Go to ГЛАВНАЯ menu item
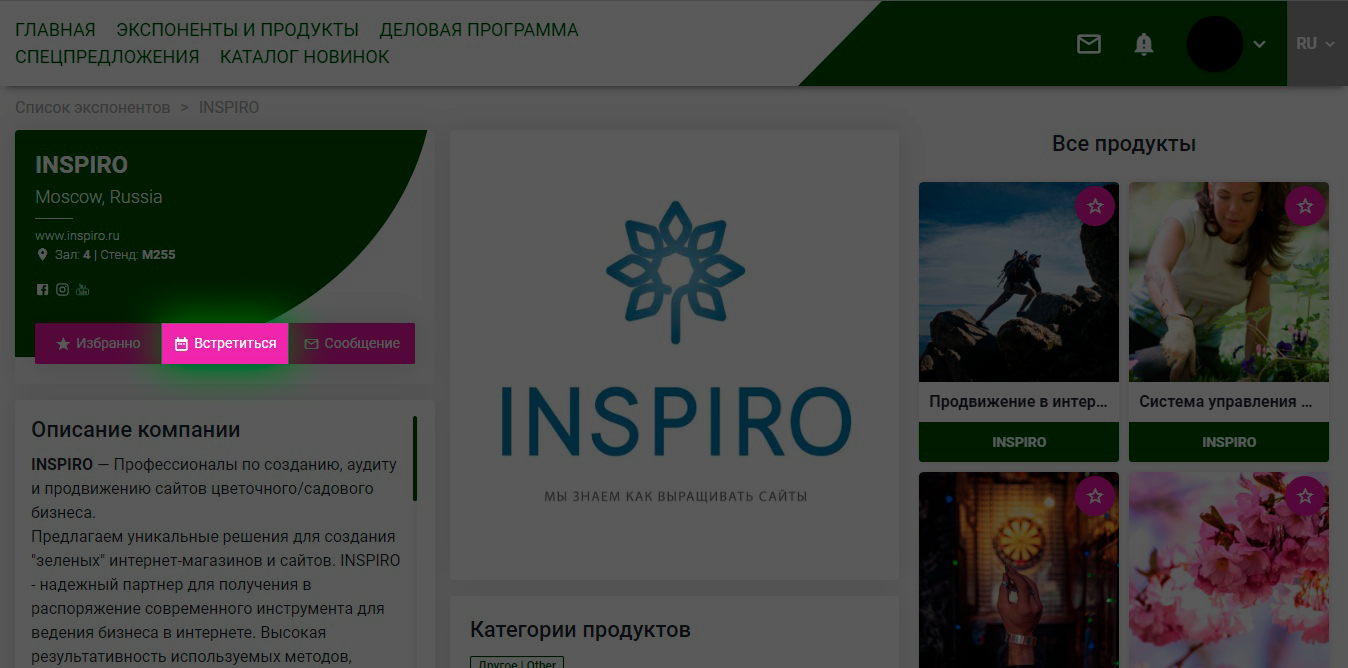The image size is (1348, 668). [55, 30]
